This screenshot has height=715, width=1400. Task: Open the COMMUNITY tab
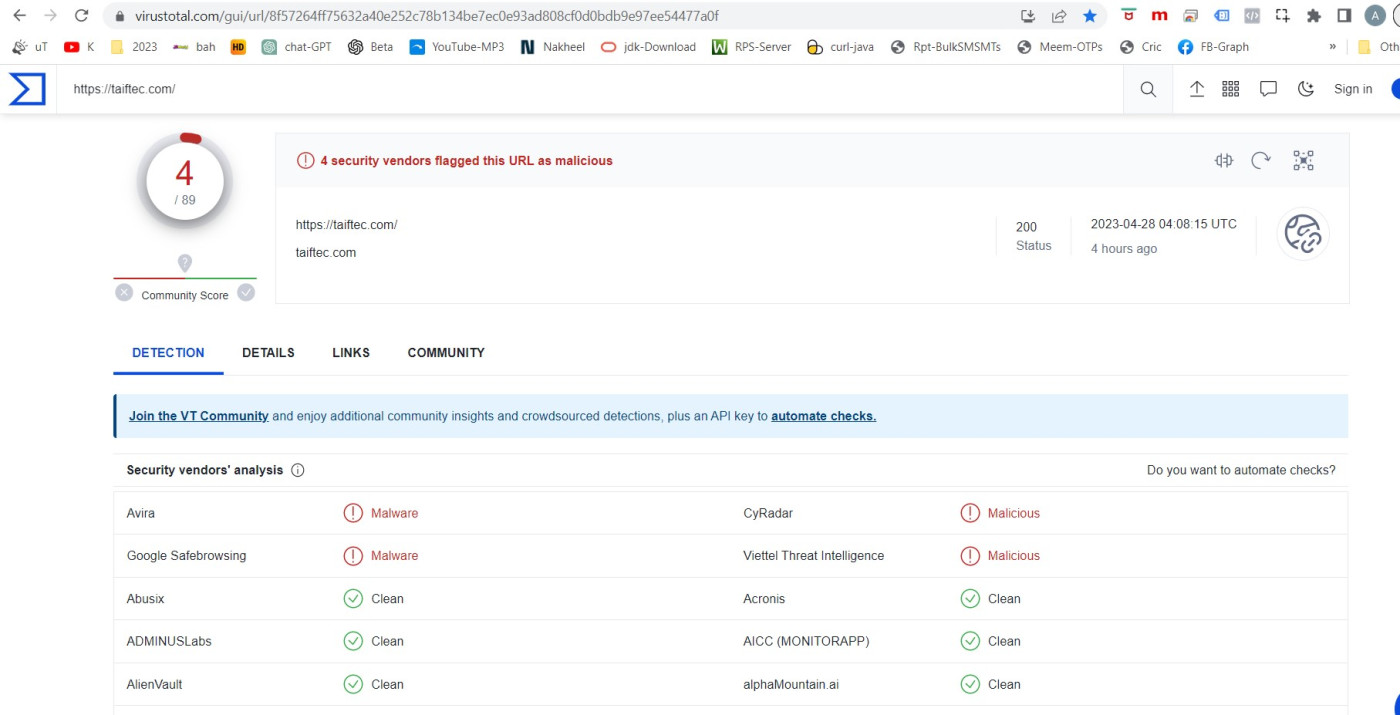click(446, 353)
